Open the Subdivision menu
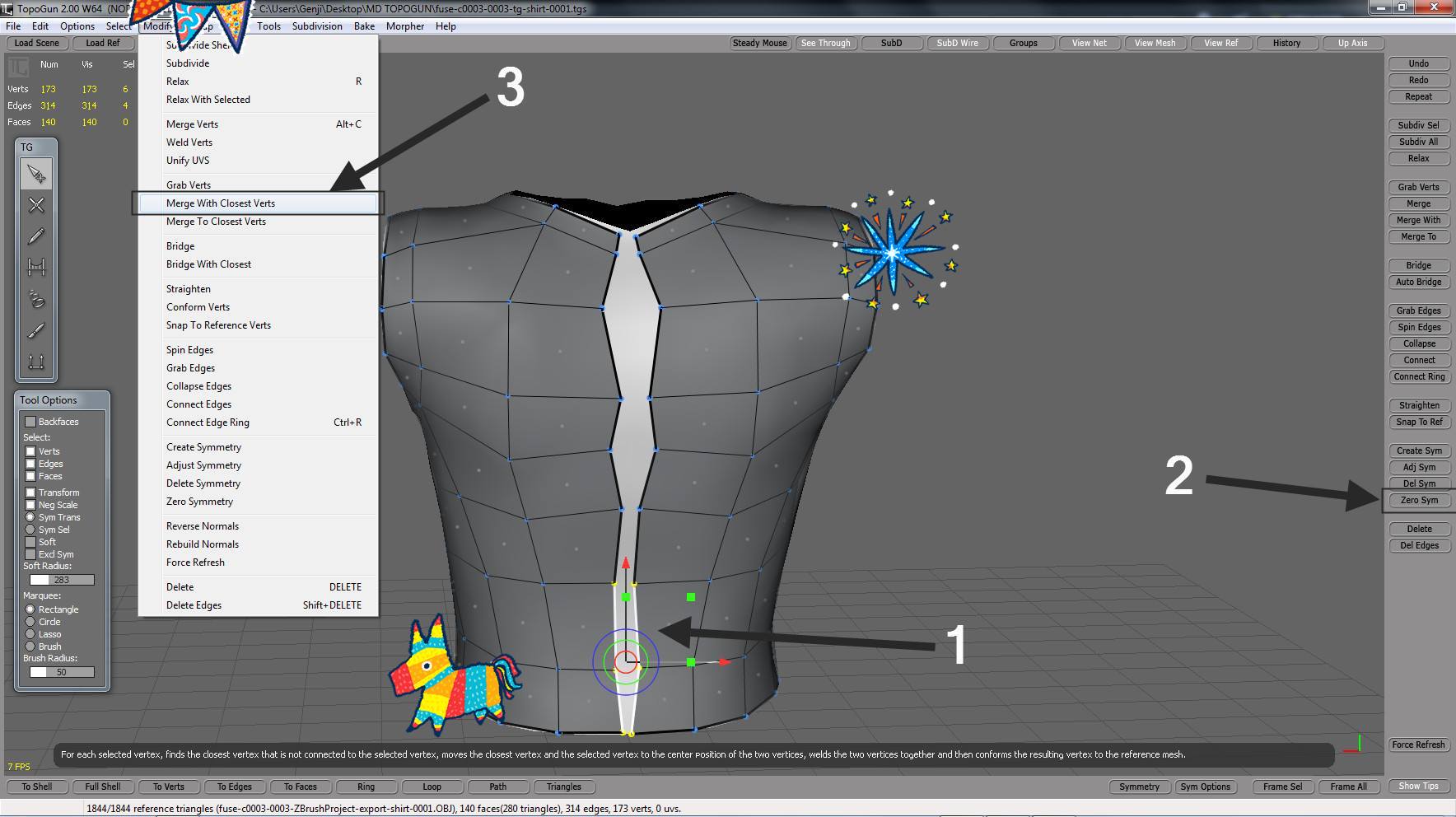This screenshot has height=817, width=1456. coord(316,26)
